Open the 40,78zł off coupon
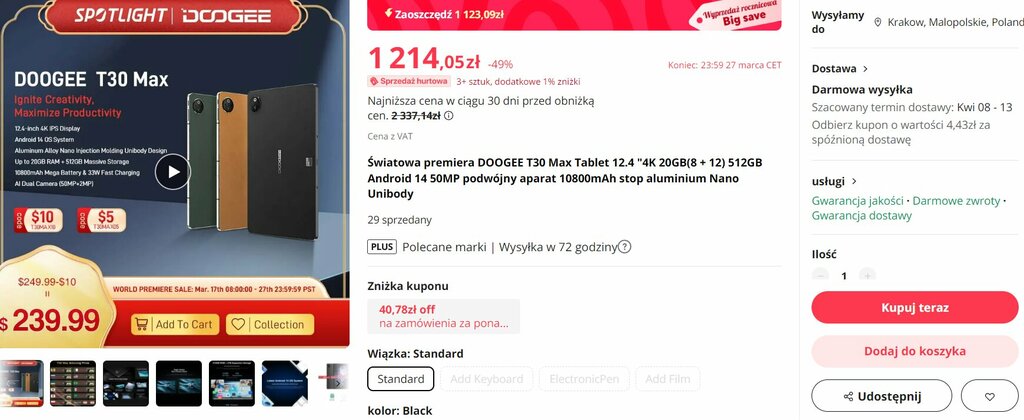The image size is (1024, 420). 443,316
